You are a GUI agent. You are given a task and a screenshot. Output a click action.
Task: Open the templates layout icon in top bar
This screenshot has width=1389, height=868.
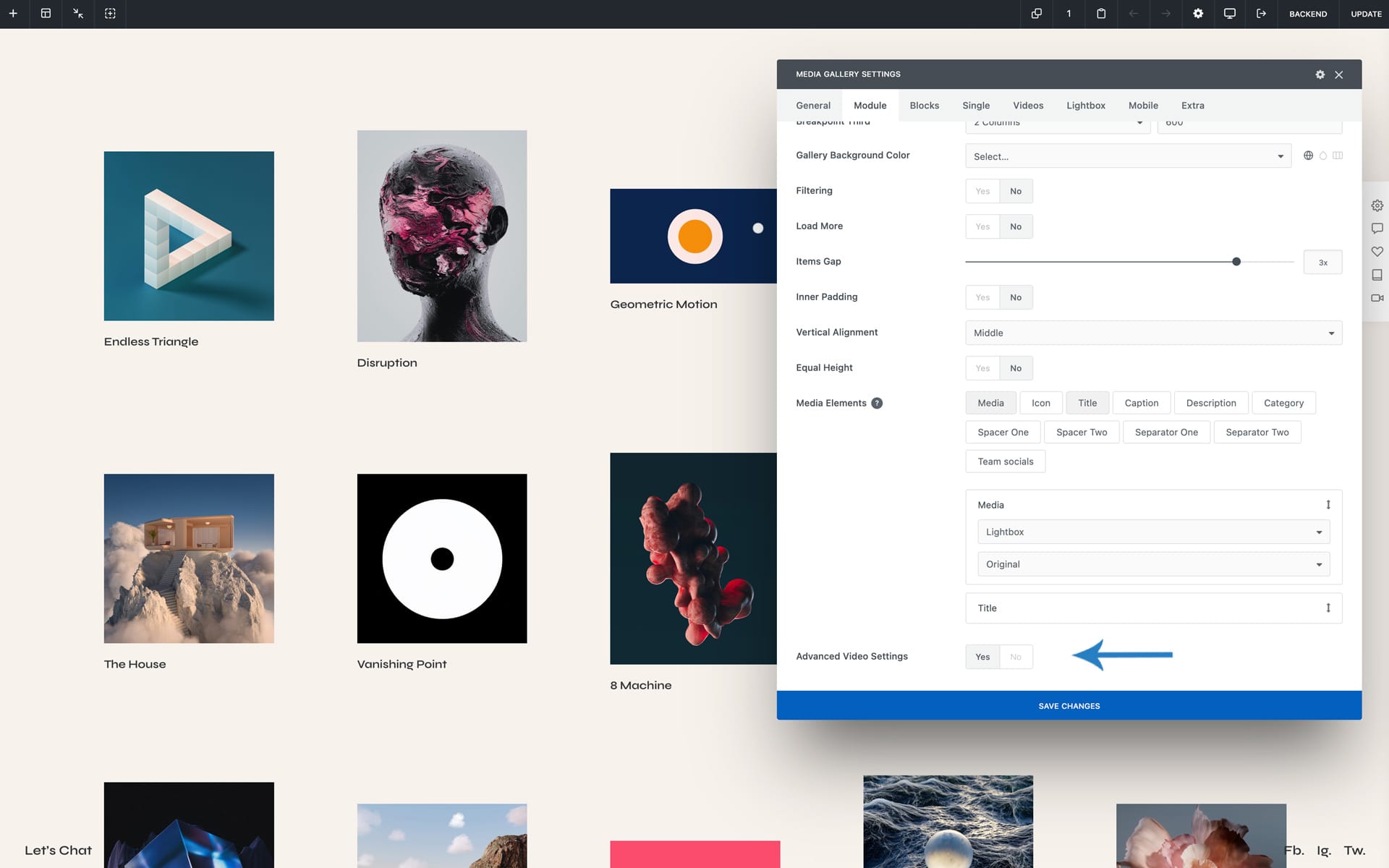(x=46, y=14)
